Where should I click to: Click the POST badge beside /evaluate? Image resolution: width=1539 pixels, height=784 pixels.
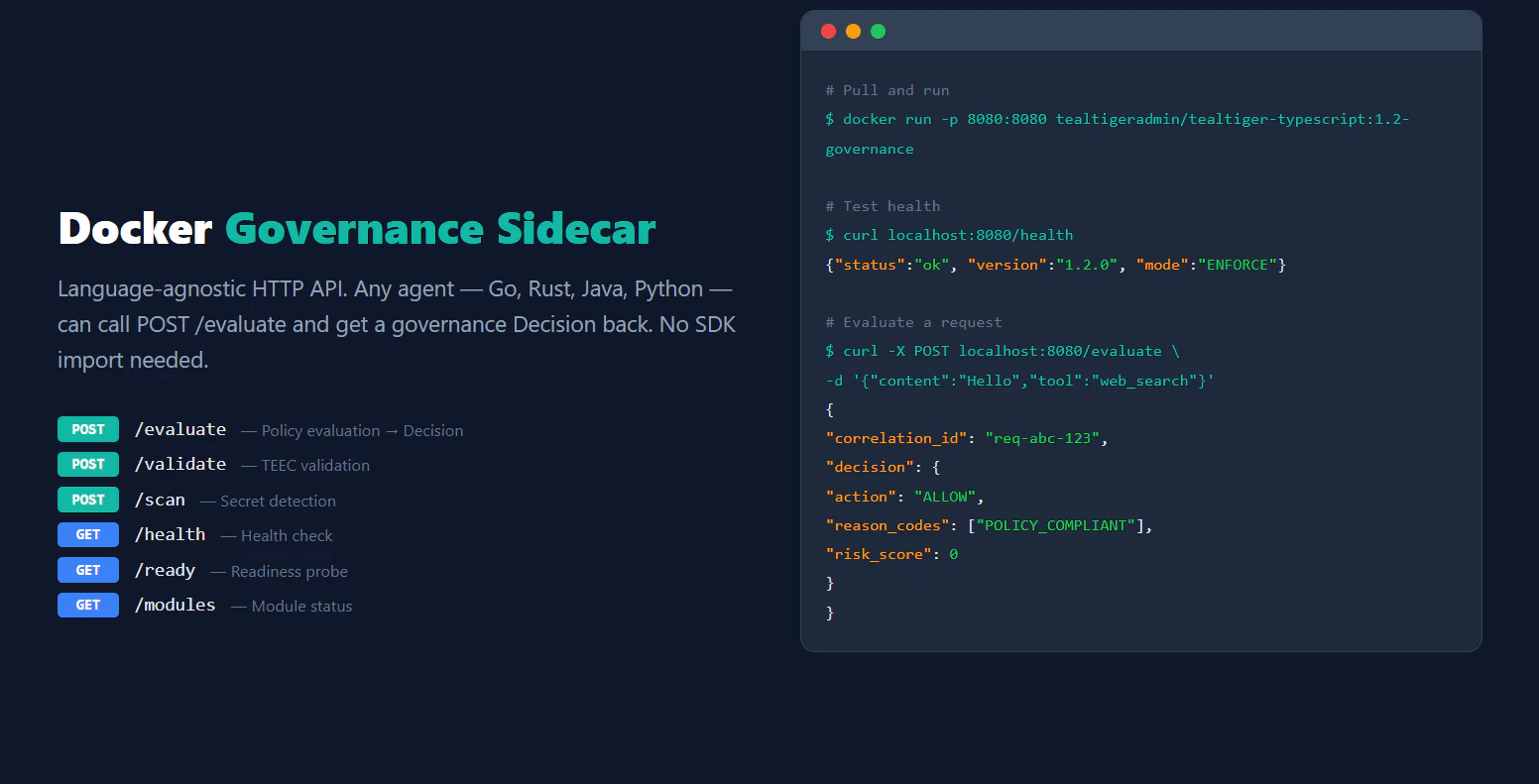click(x=88, y=429)
